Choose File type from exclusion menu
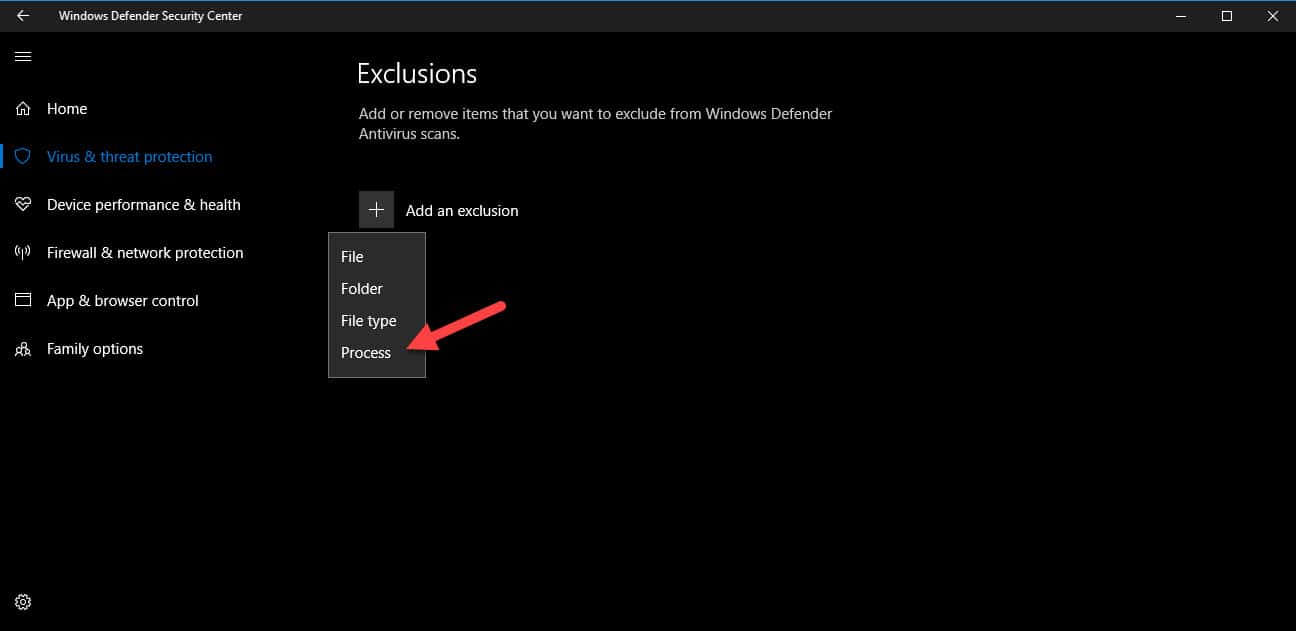 pyautogui.click(x=377, y=321)
